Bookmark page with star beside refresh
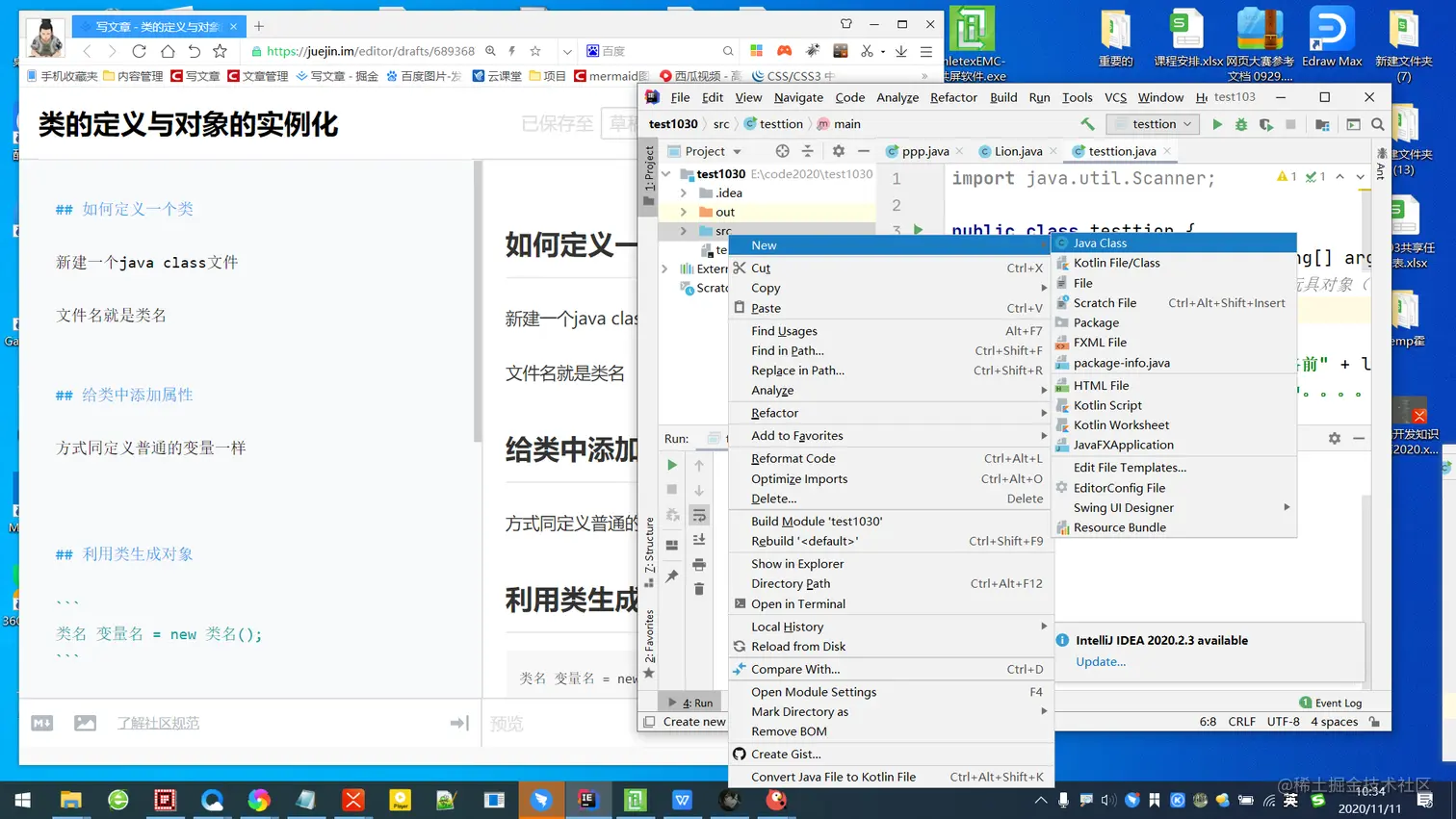The width and height of the screenshot is (1456, 819). (220, 51)
